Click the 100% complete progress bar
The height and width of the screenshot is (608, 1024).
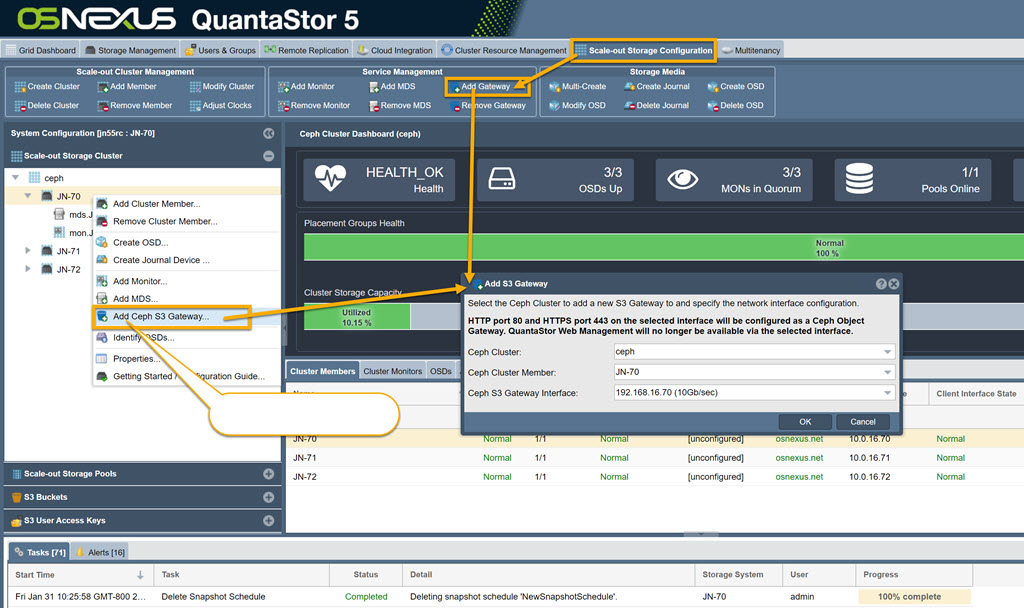coord(914,596)
